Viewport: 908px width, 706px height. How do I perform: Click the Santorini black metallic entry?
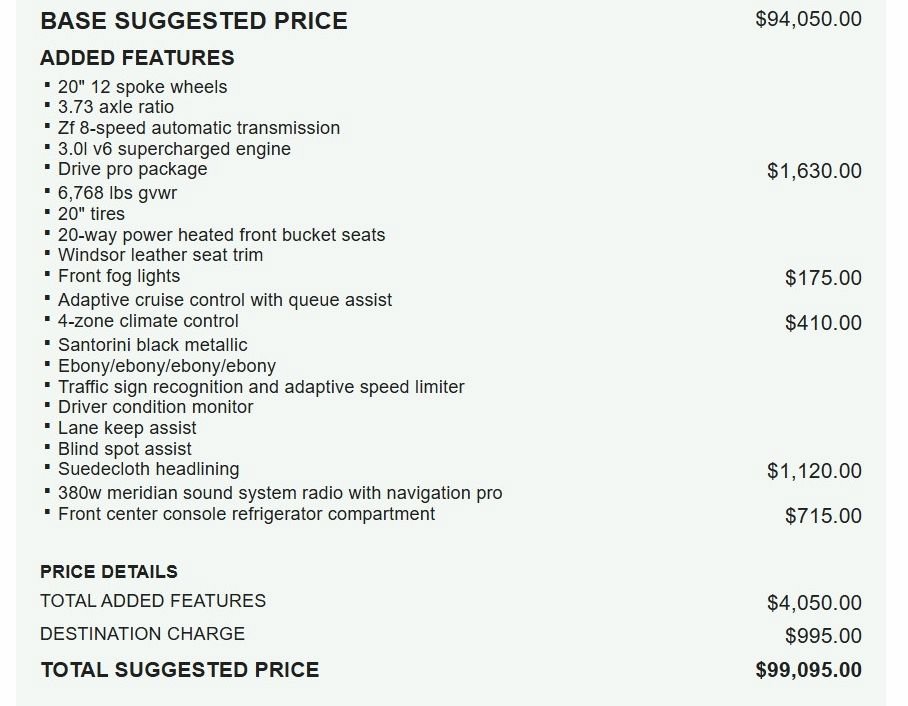click(x=153, y=345)
